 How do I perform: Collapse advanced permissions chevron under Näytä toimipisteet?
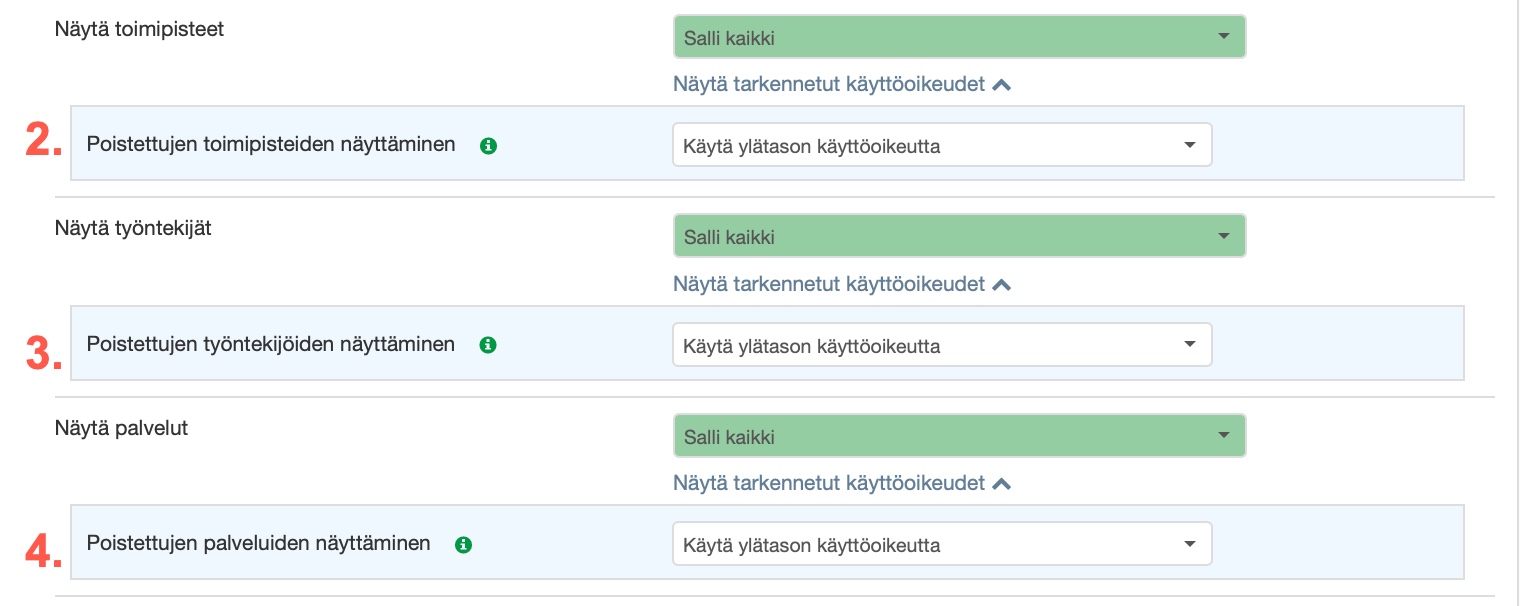1002,85
